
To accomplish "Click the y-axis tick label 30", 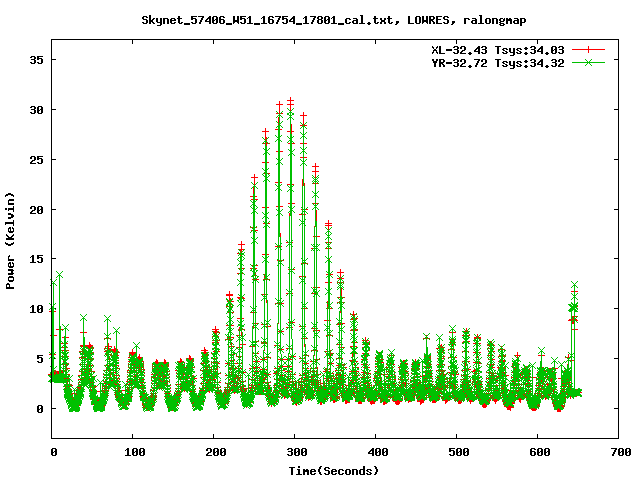I will coord(36,110).
